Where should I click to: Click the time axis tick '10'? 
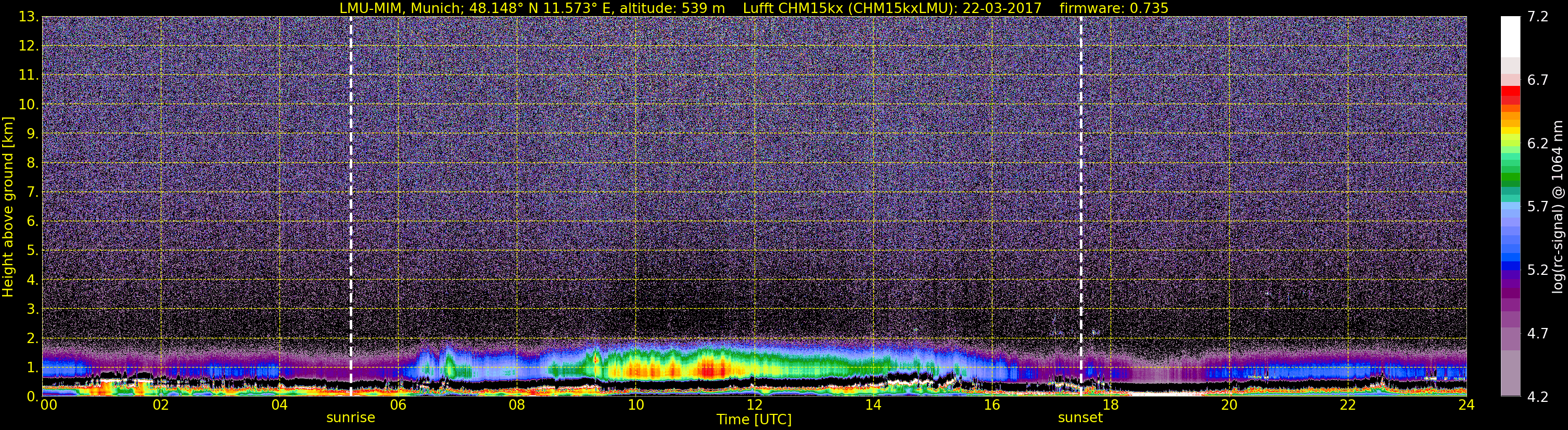(635, 406)
